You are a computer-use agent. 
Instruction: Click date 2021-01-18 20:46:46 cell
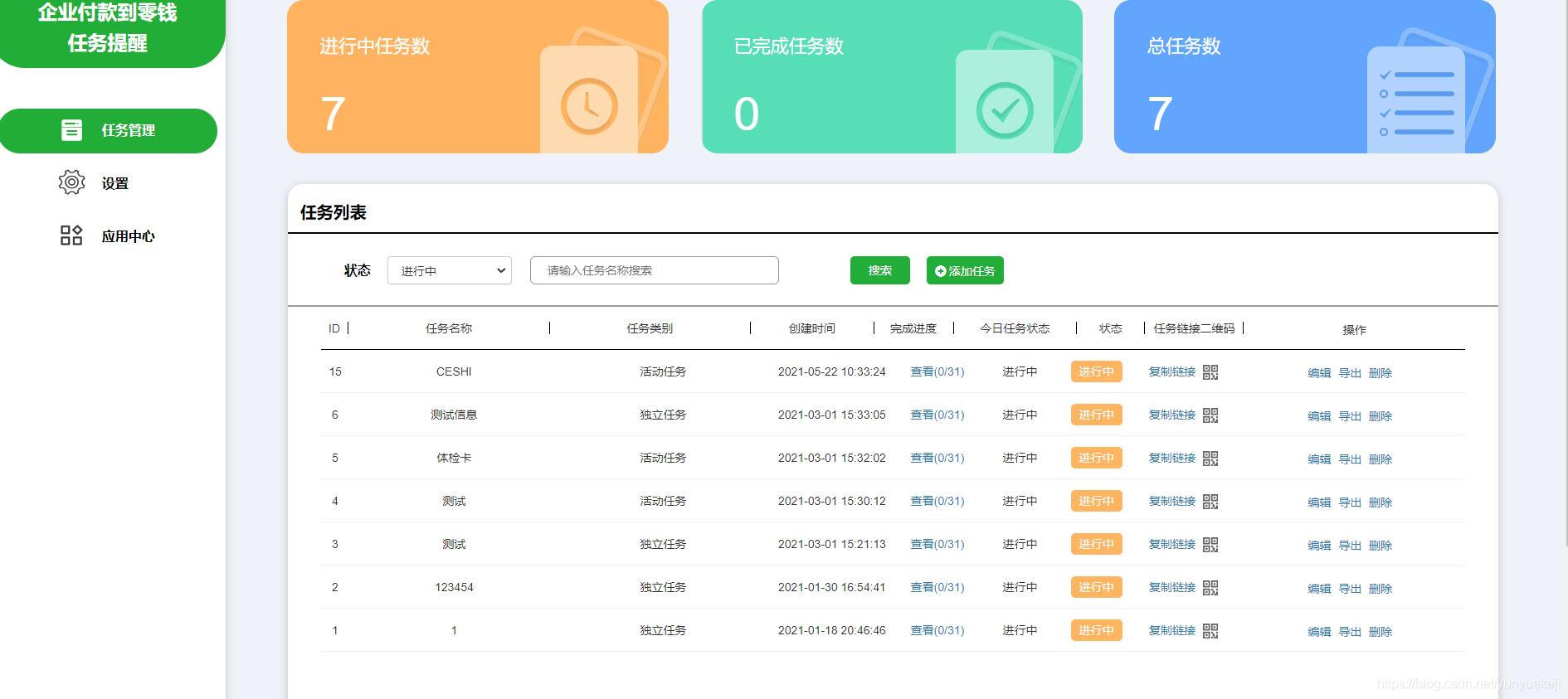[832, 630]
